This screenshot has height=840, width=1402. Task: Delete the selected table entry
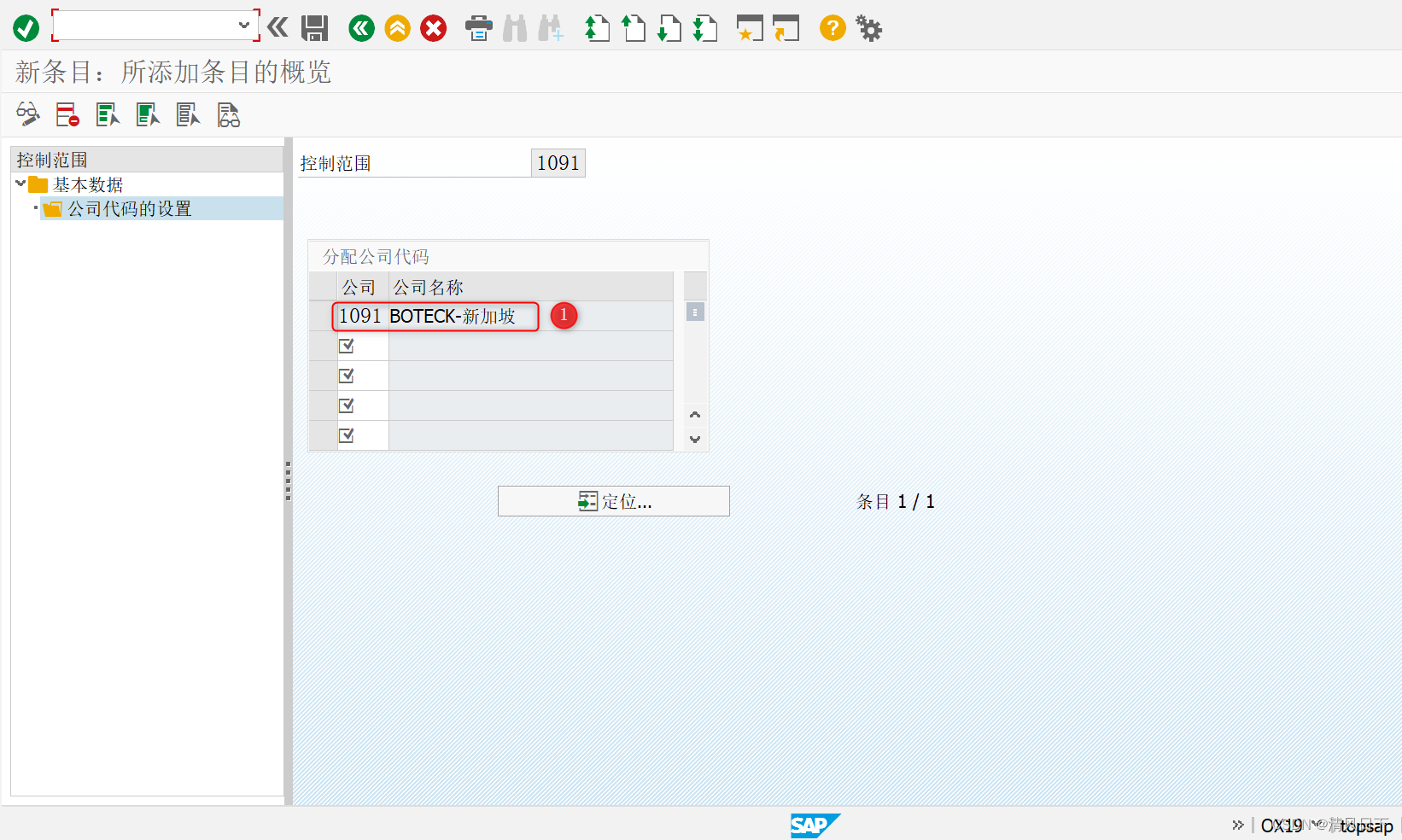click(67, 114)
